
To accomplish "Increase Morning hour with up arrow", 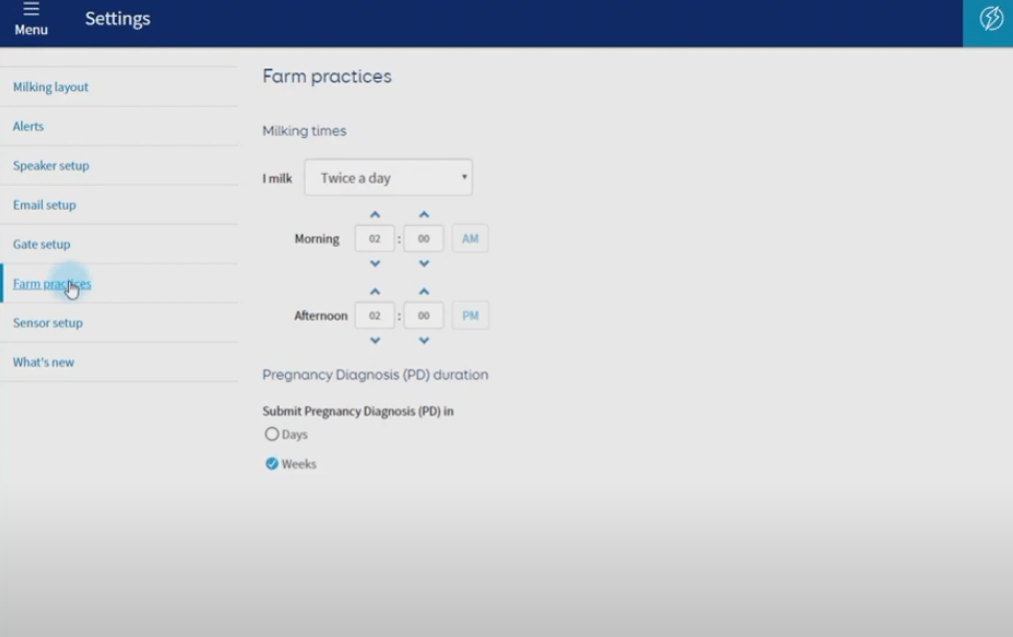I will click(375, 214).
